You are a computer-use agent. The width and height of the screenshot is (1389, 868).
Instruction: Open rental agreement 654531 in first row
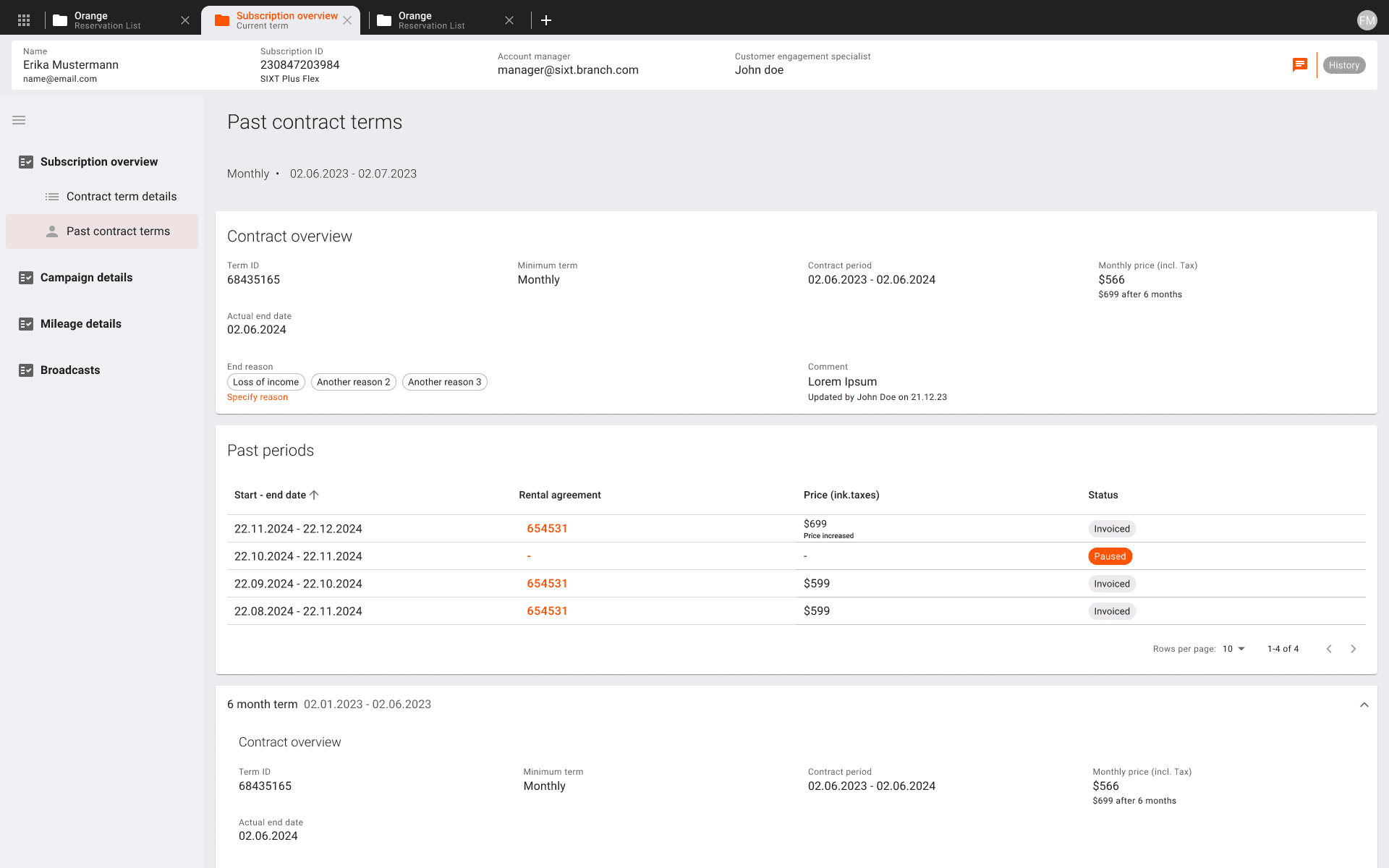pyautogui.click(x=547, y=529)
